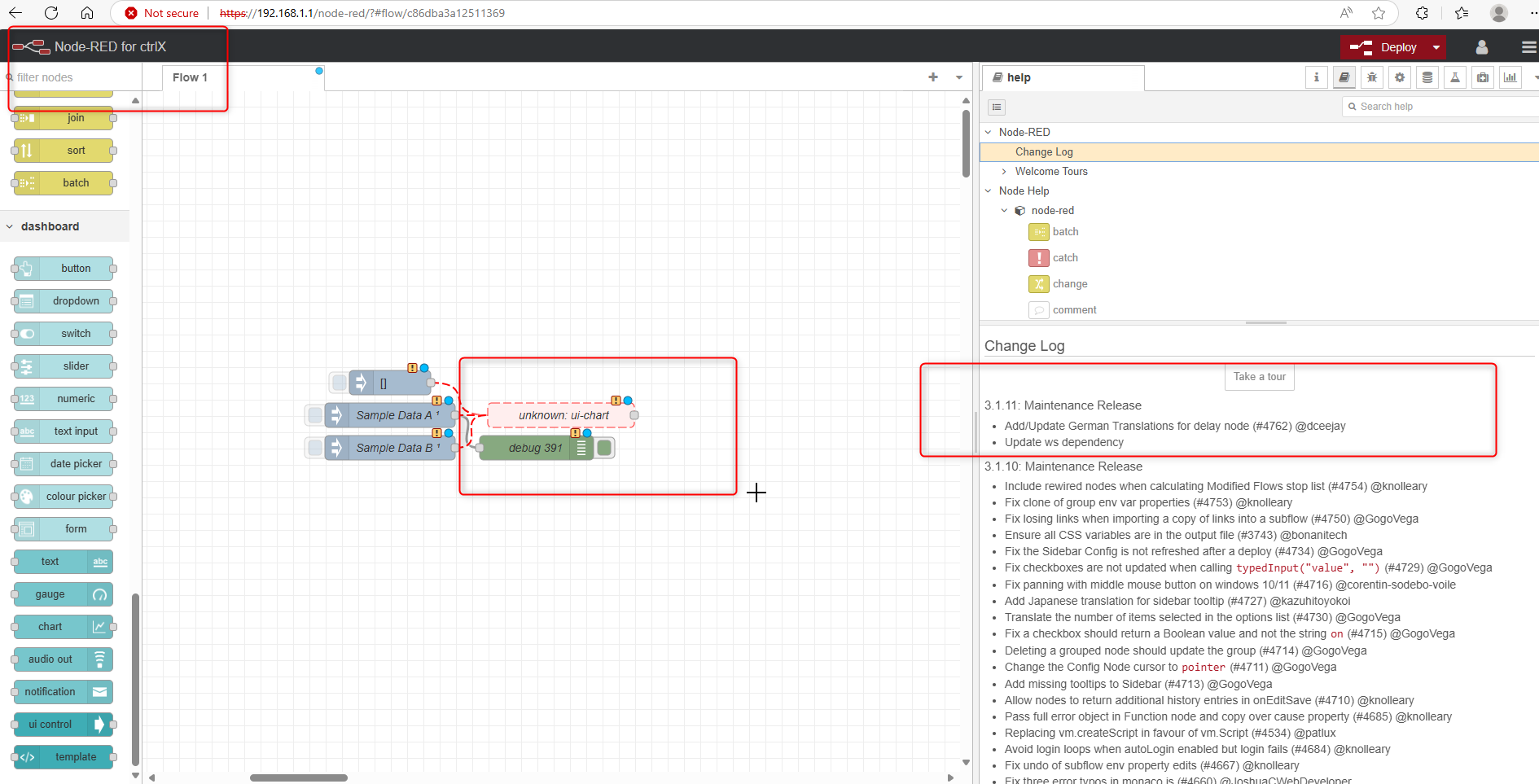This screenshot has height=784, width=1539.
Task: Select the date picker palette node
Action: point(64,464)
